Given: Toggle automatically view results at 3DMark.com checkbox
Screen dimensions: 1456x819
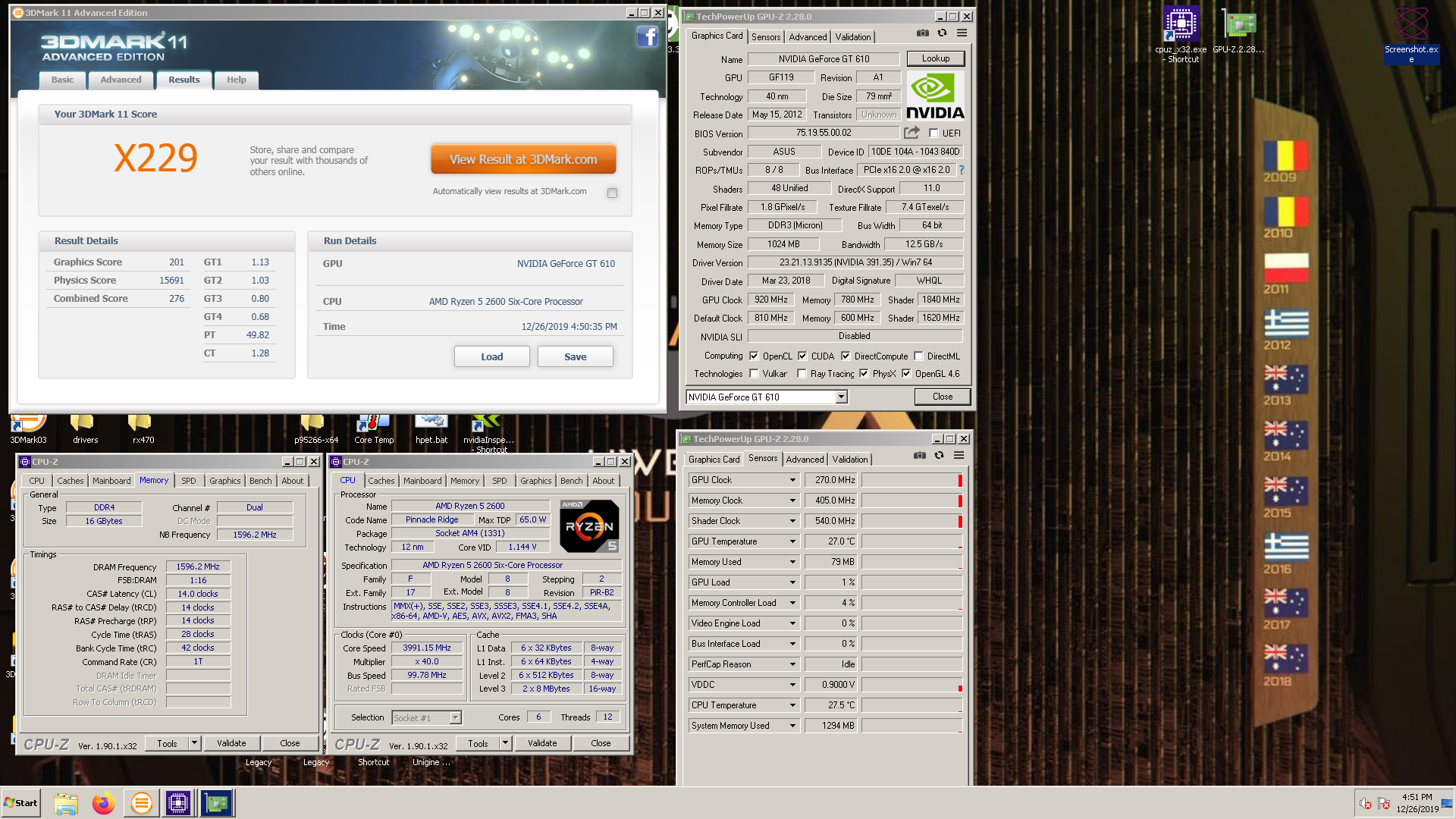Looking at the screenshot, I should 612,193.
